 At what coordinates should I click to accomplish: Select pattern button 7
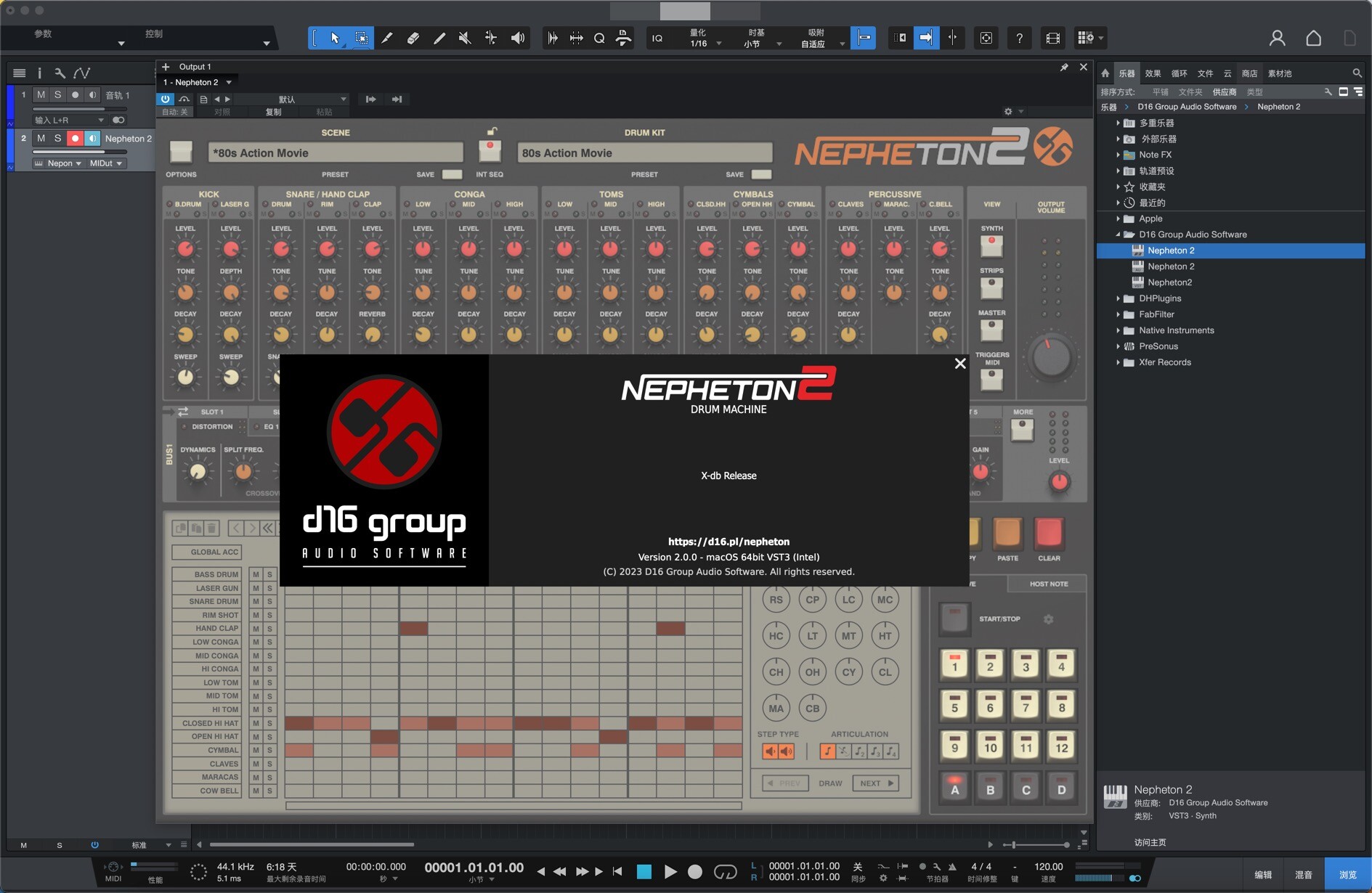coord(1026,705)
